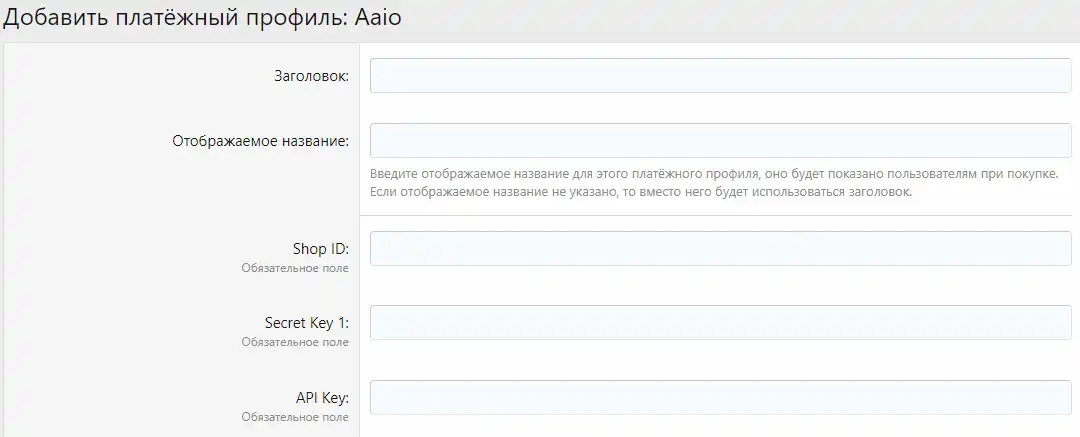Click the word заголовок ending the hint text
This screenshot has height=437, width=1080.
click(879, 192)
